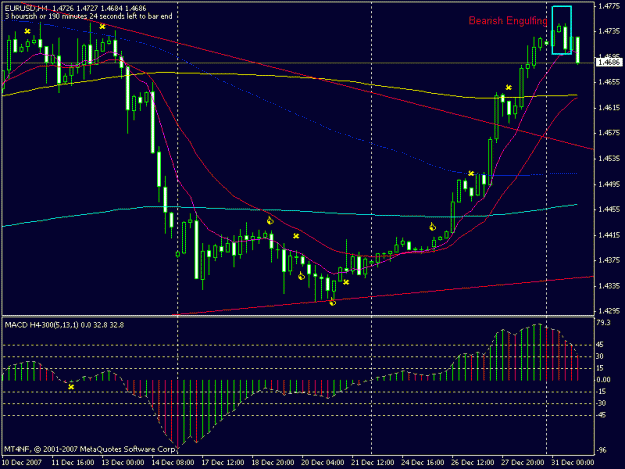Viewport: 625px width, 469px height.
Task: Click the 18 Dec 20:00 time label
Action: [273, 463]
